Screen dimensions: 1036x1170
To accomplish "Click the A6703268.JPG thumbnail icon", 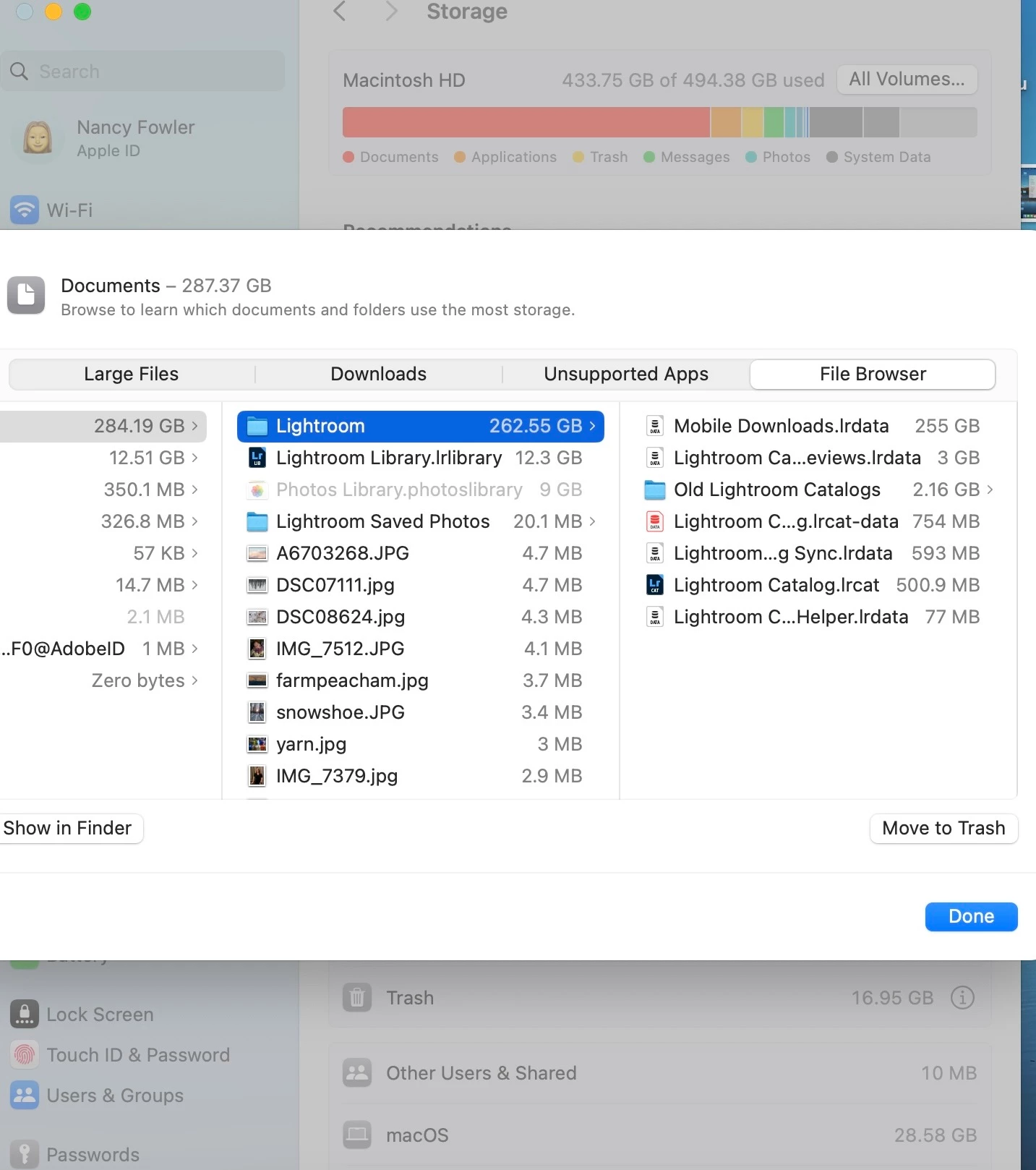I will pyautogui.click(x=257, y=553).
